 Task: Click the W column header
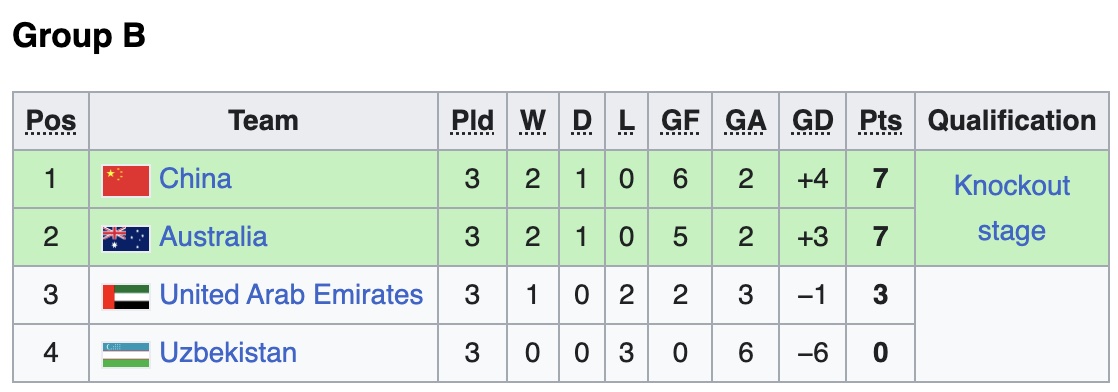click(533, 121)
